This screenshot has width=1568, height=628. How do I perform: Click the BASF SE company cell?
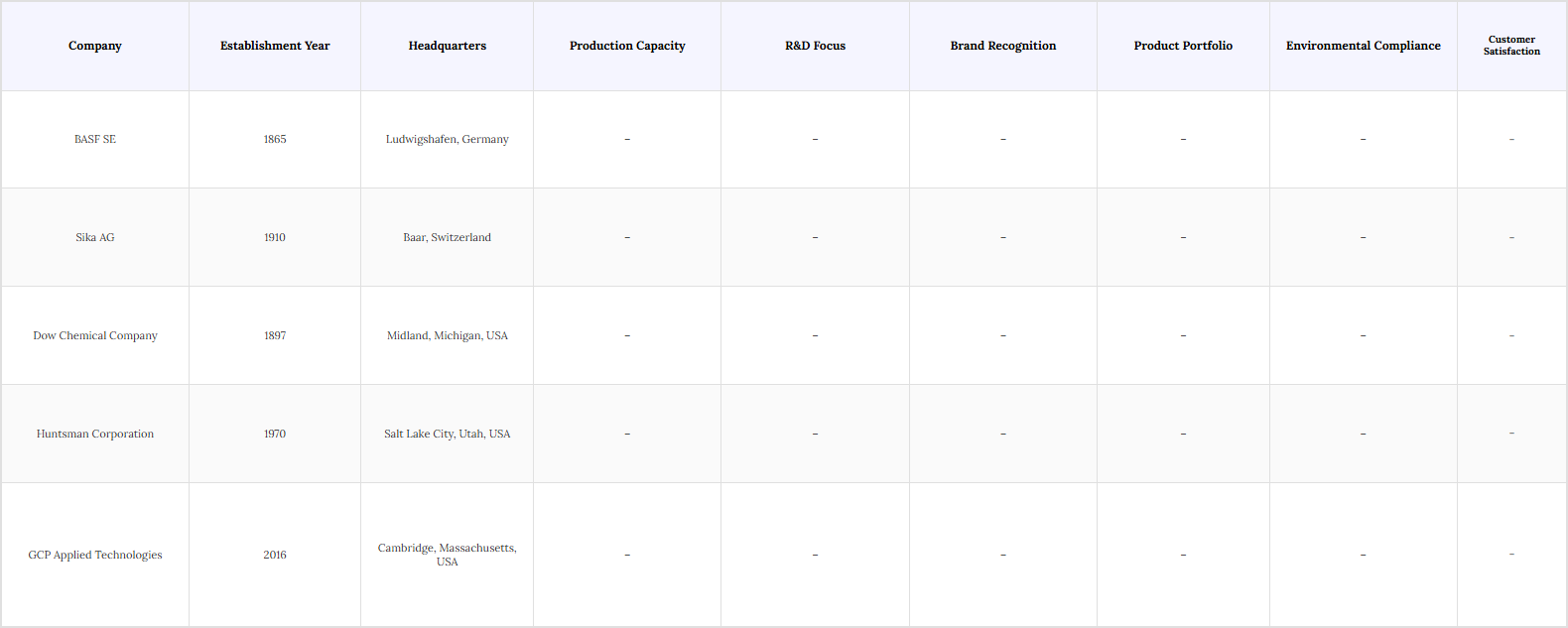tap(95, 140)
